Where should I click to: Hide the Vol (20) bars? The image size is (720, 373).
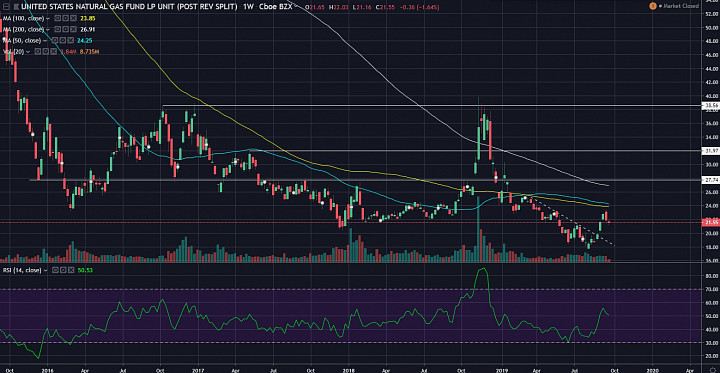38,51
